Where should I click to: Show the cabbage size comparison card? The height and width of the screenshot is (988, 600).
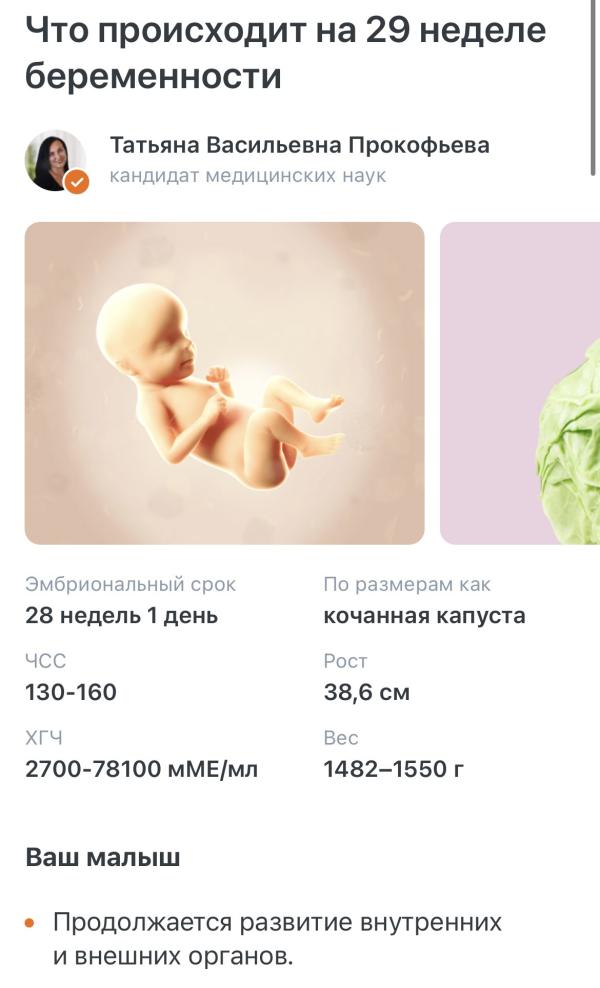pyautogui.click(x=520, y=383)
